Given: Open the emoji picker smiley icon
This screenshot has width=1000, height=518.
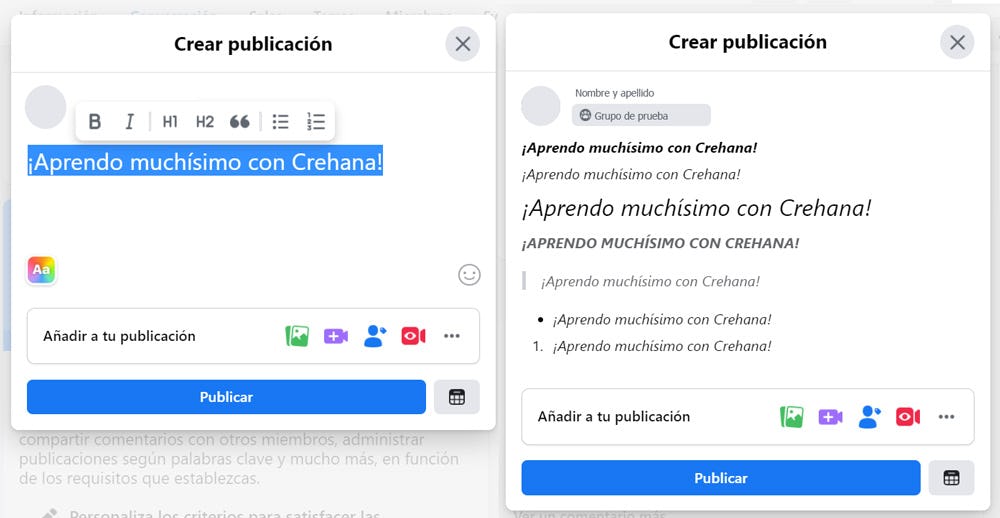Looking at the screenshot, I should (x=469, y=274).
